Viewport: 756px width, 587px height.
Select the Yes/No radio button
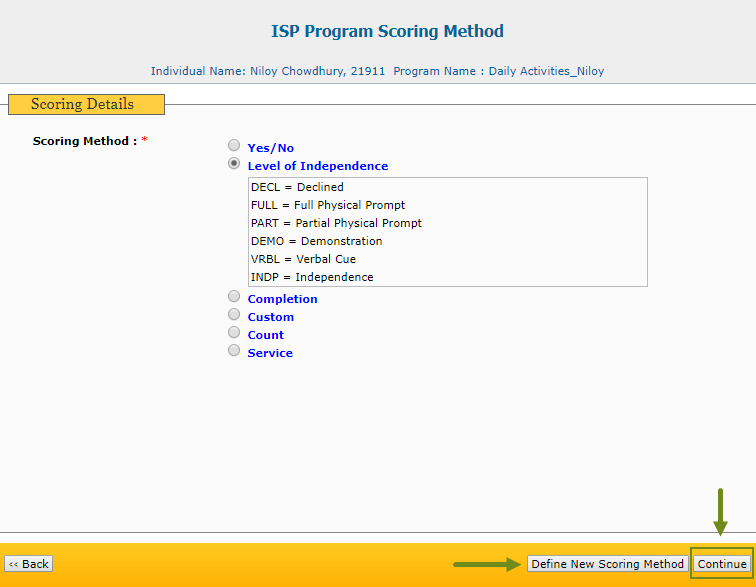coord(234,145)
